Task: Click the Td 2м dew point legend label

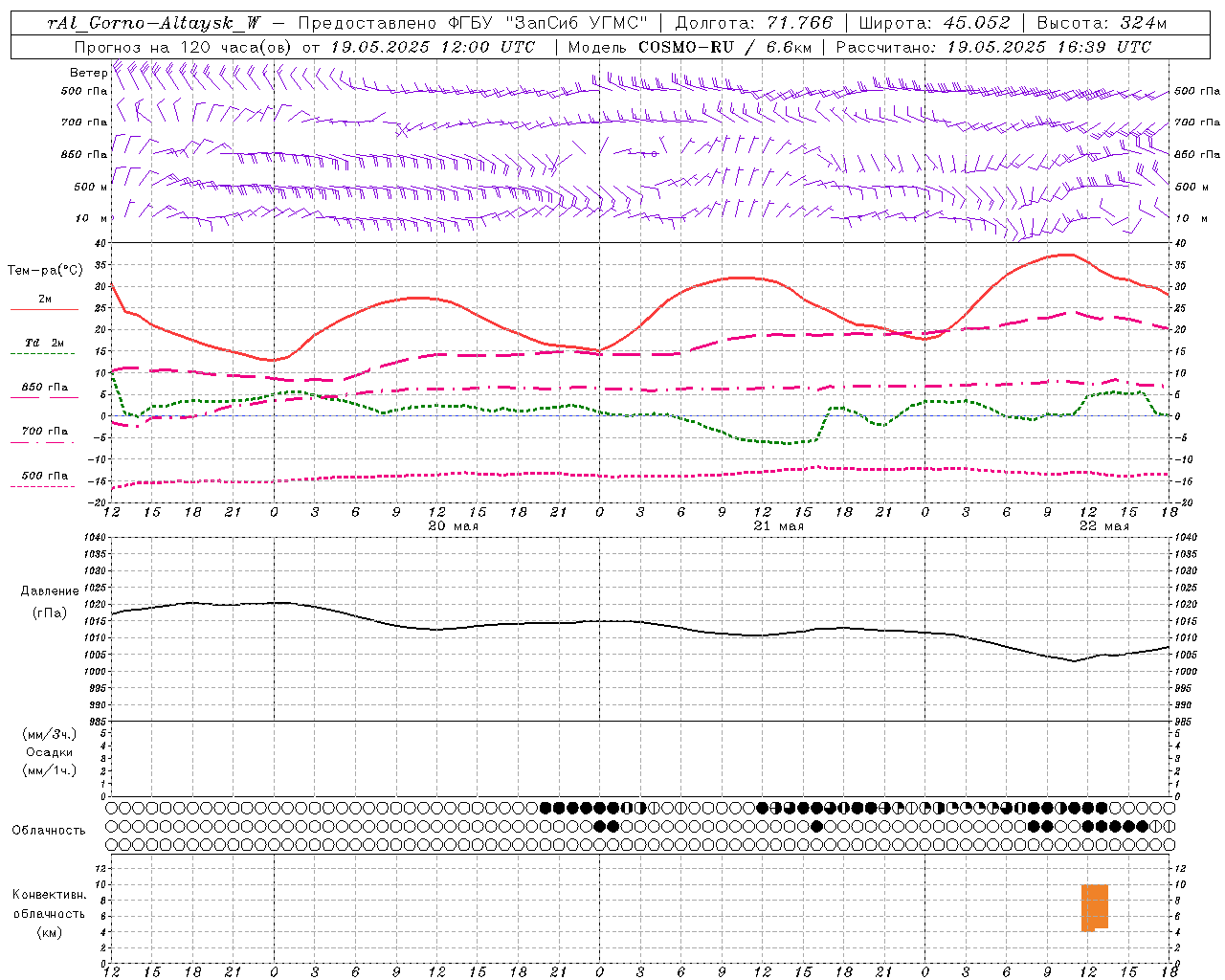Action: (x=45, y=343)
